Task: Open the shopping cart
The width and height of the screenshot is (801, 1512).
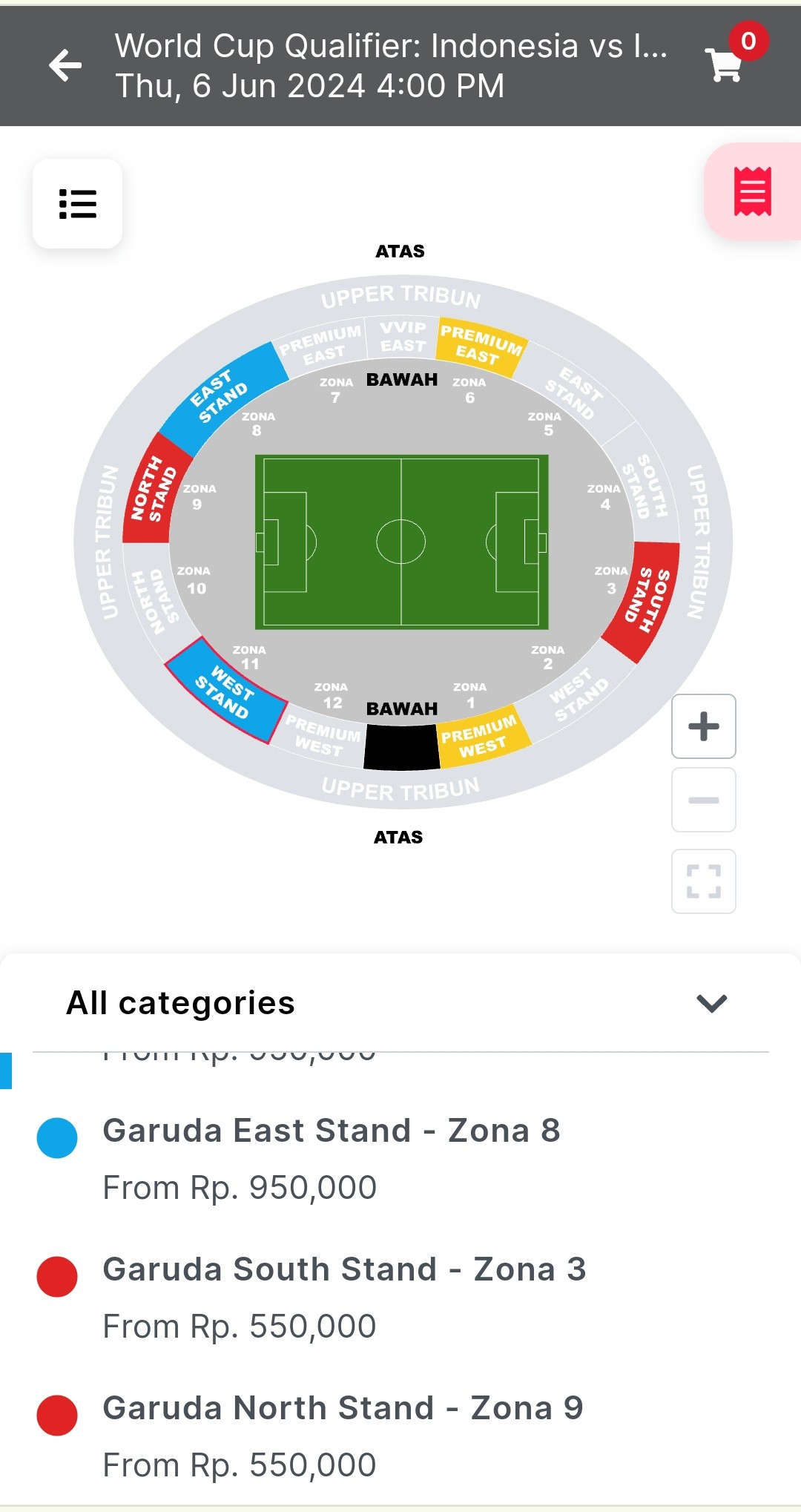Action: coord(725,65)
